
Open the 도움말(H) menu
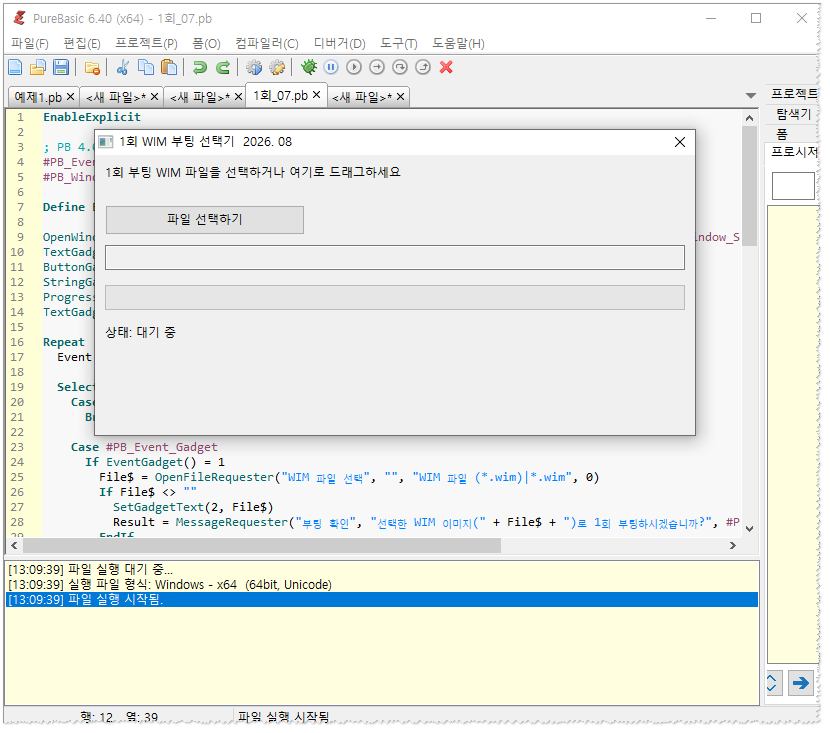point(458,43)
